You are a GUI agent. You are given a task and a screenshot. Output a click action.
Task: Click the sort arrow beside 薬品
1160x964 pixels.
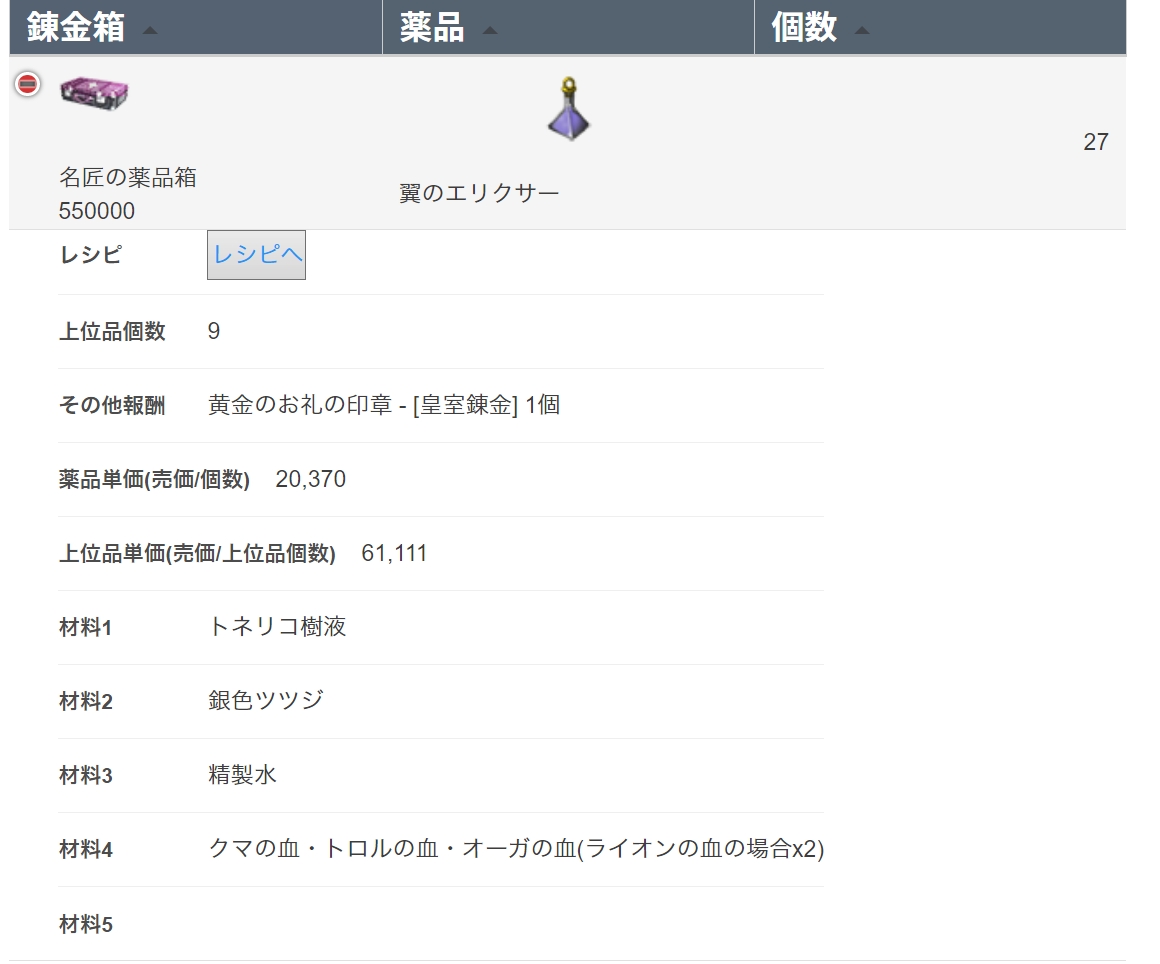click(490, 31)
